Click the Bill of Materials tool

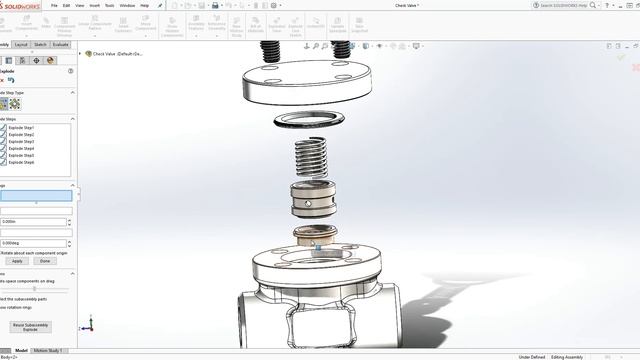point(256,25)
